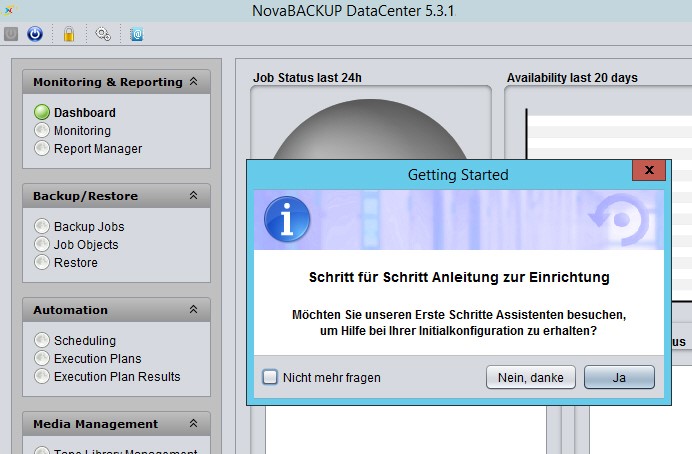Click the grey job status pie chart
Image resolution: width=692 pixels, height=454 pixels.
370,129
